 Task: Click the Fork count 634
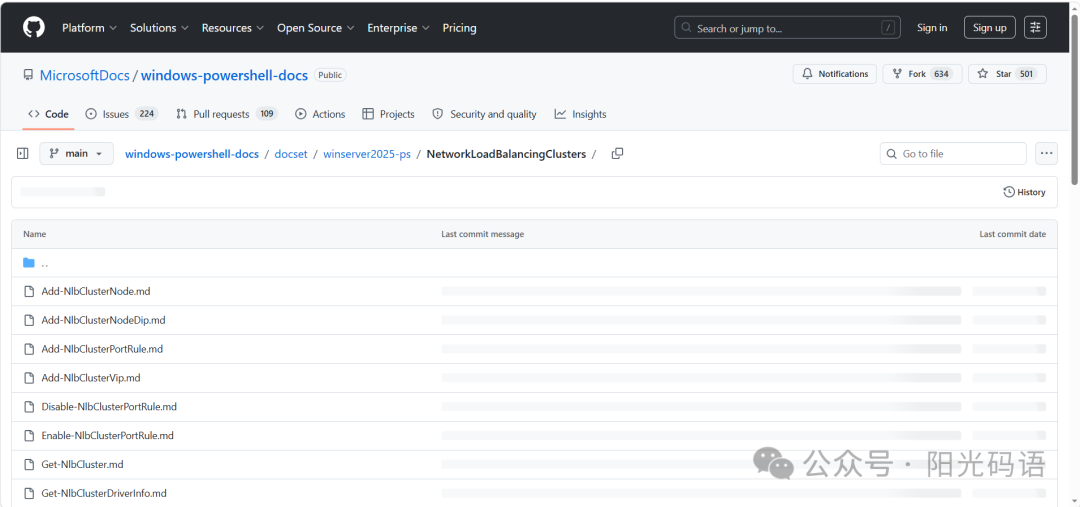point(942,74)
